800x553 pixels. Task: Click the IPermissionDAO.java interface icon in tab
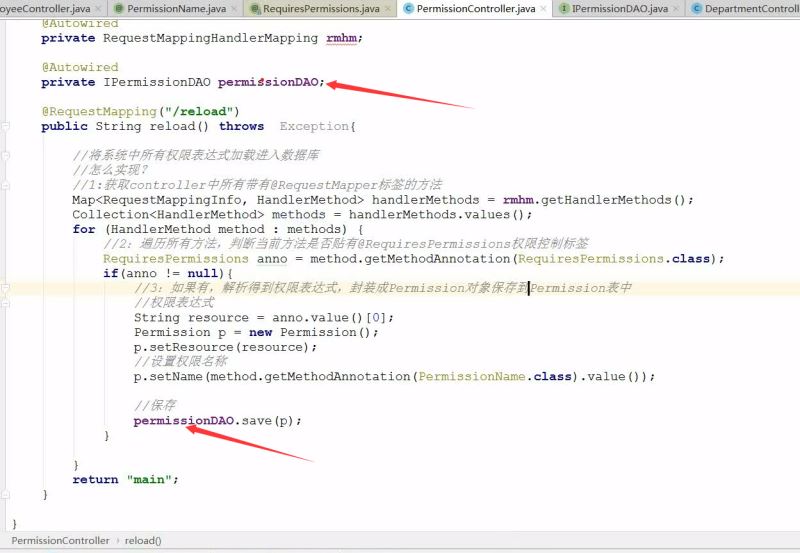tap(565, 9)
